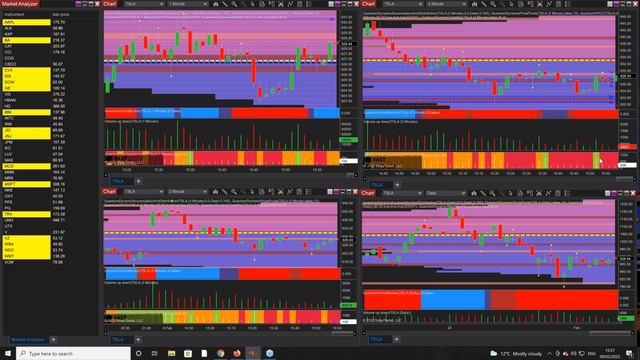
Task: Choose the cursor pointer icon in 1 Minute chart
Action: click(253, 4)
